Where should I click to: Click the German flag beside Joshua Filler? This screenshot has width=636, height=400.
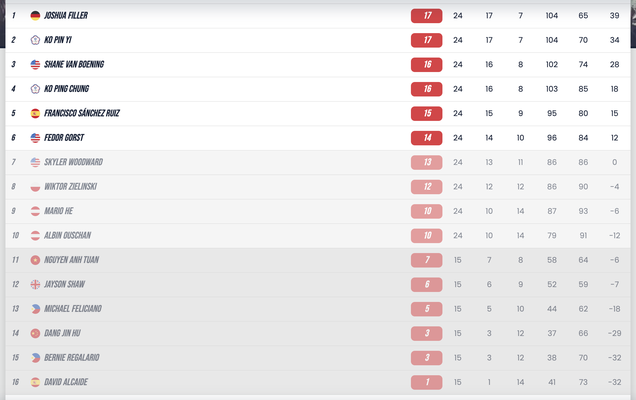36,16
